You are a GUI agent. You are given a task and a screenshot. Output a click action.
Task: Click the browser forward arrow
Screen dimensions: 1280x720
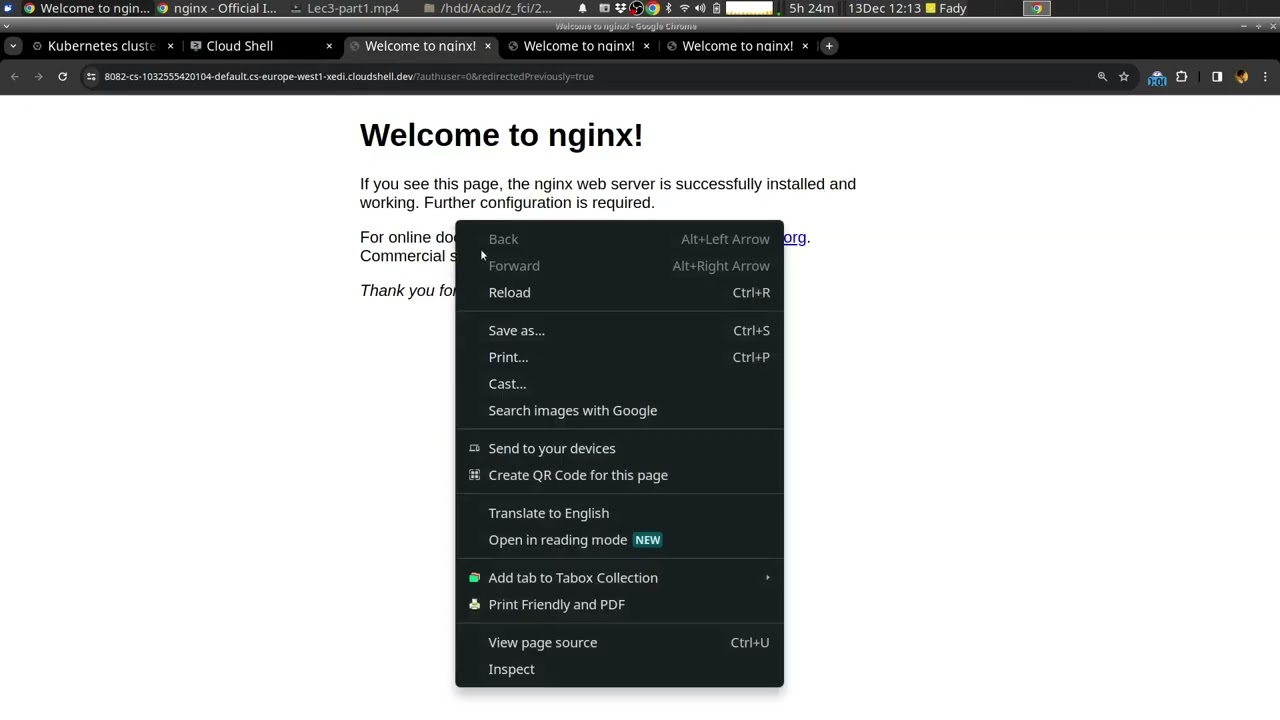point(39,76)
